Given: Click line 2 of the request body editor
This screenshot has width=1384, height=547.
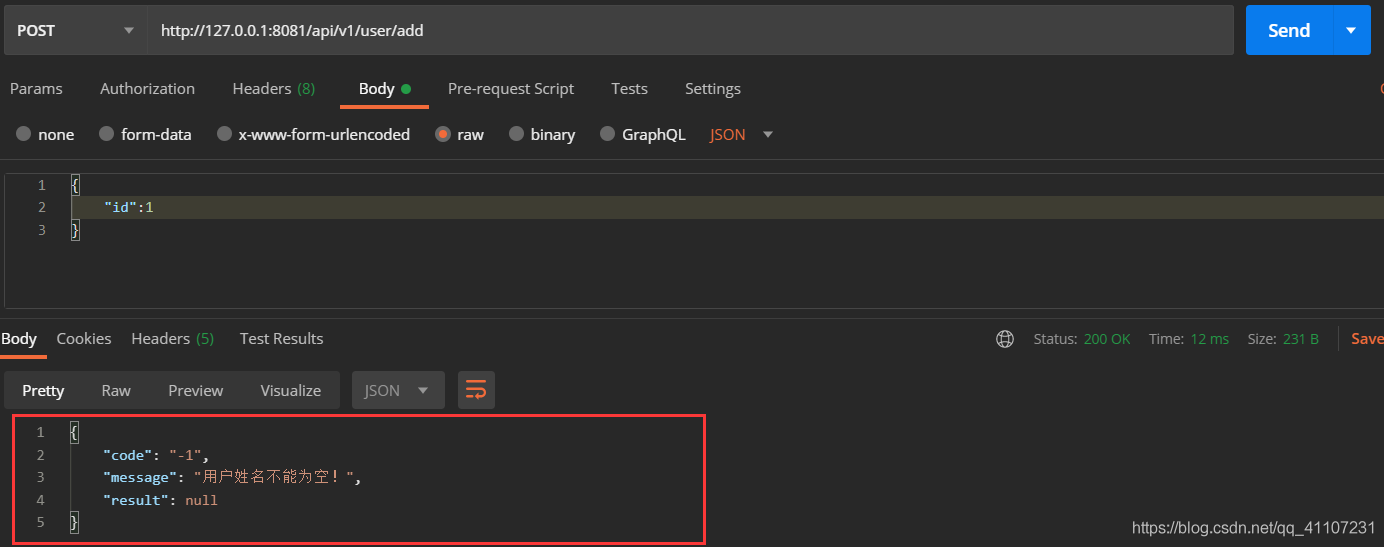Looking at the screenshot, I should click(x=400, y=208).
